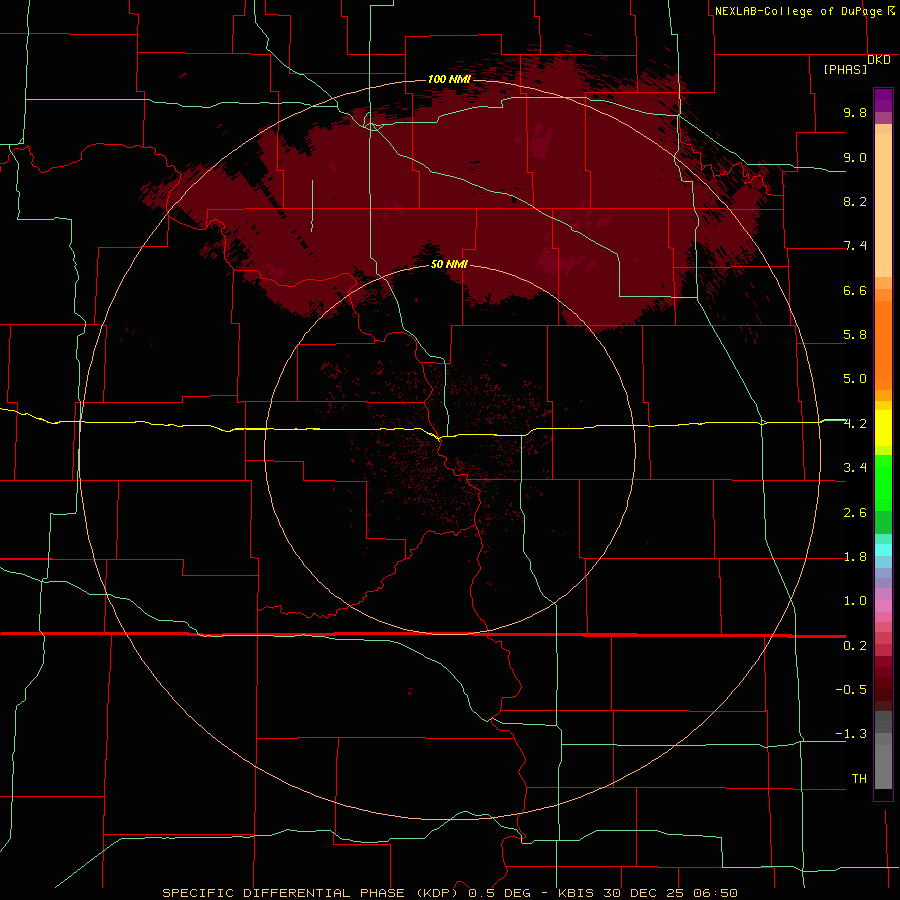Click the 0.5 DEG elevation text
The image size is (900, 900).
tap(501, 893)
